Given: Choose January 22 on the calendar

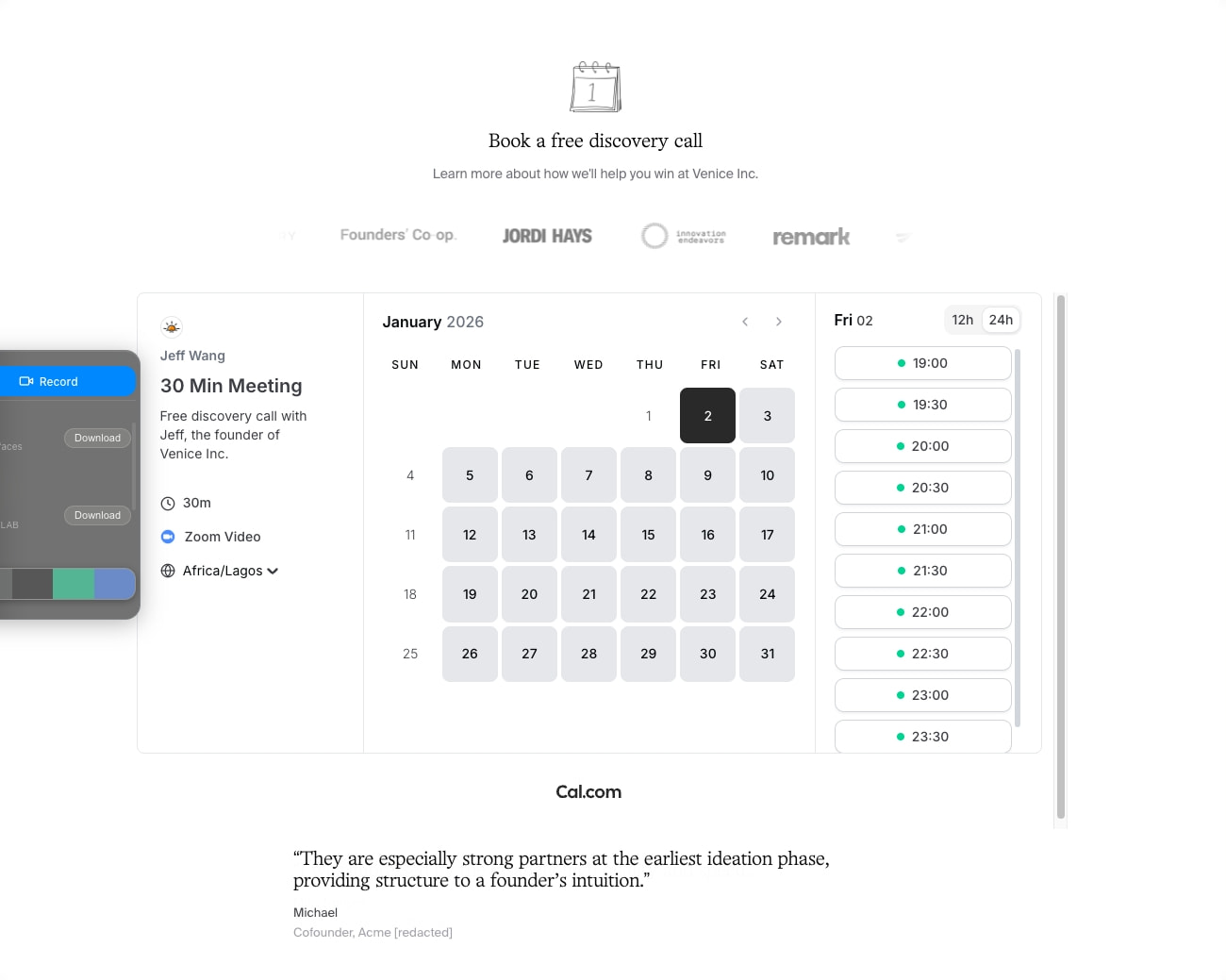Looking at the screenshot, I should (648, 594).
